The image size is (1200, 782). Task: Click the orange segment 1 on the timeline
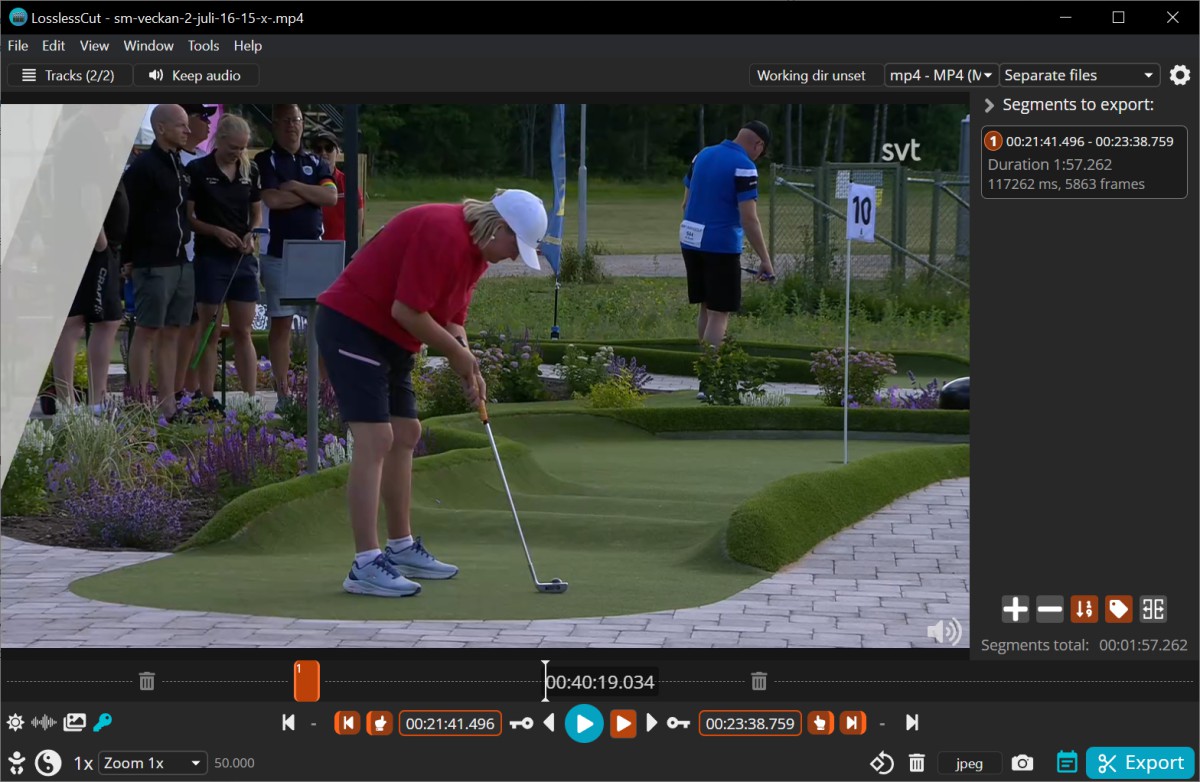[x=306, y=681]
